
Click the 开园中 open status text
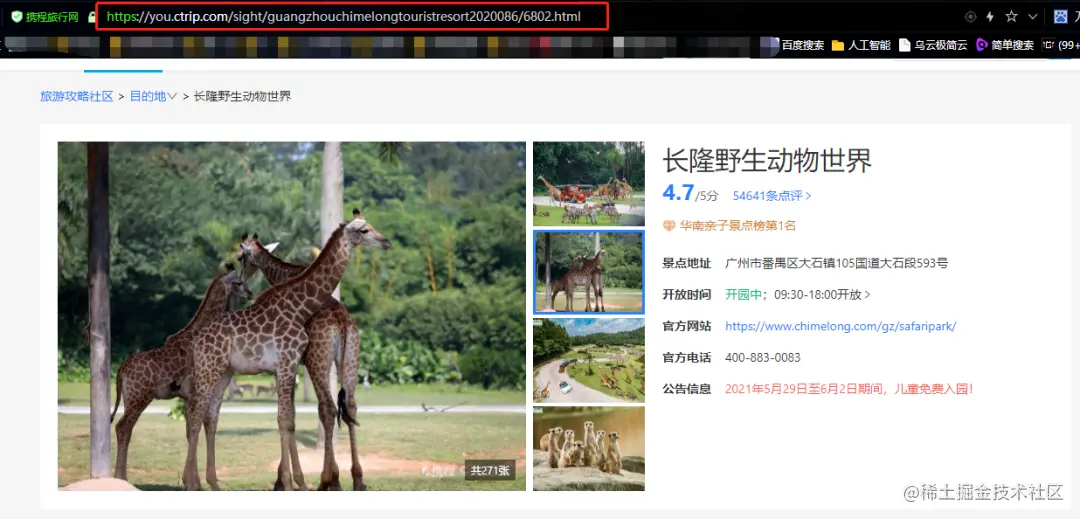point(743,294)
